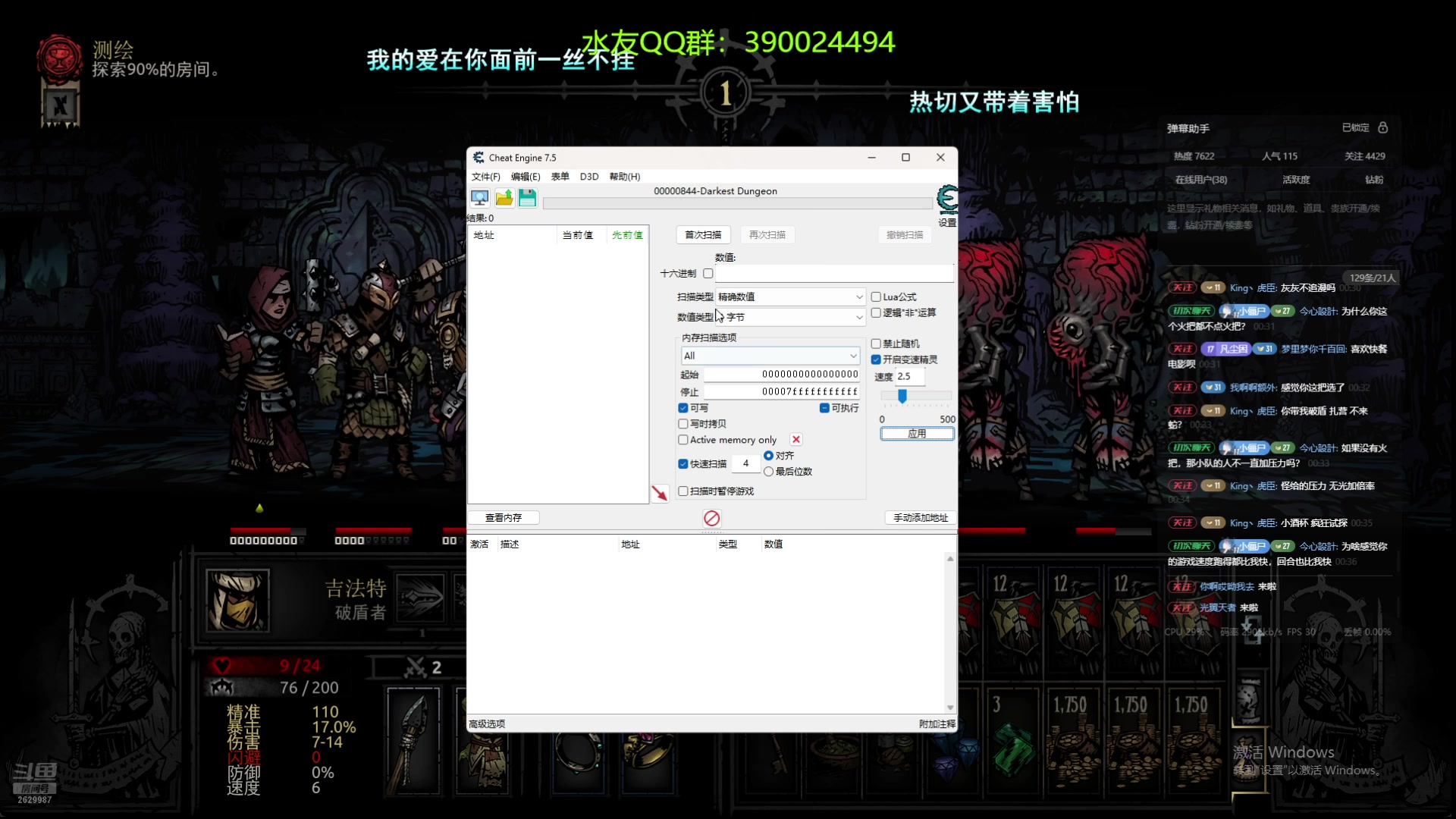Sort by the 地址 column header in results
The width and height of the screenshot is (1456, 819).
click(513, 235)
